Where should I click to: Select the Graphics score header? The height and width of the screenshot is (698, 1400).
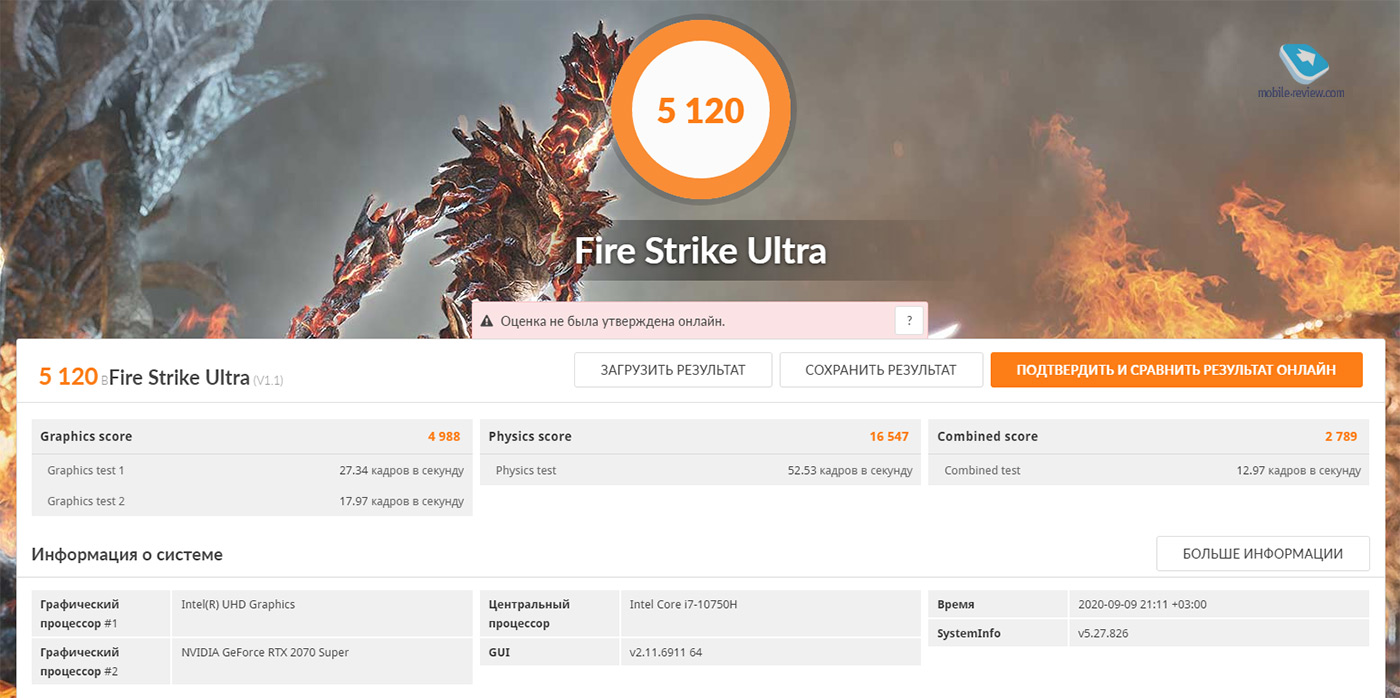(x=252, y=436)
